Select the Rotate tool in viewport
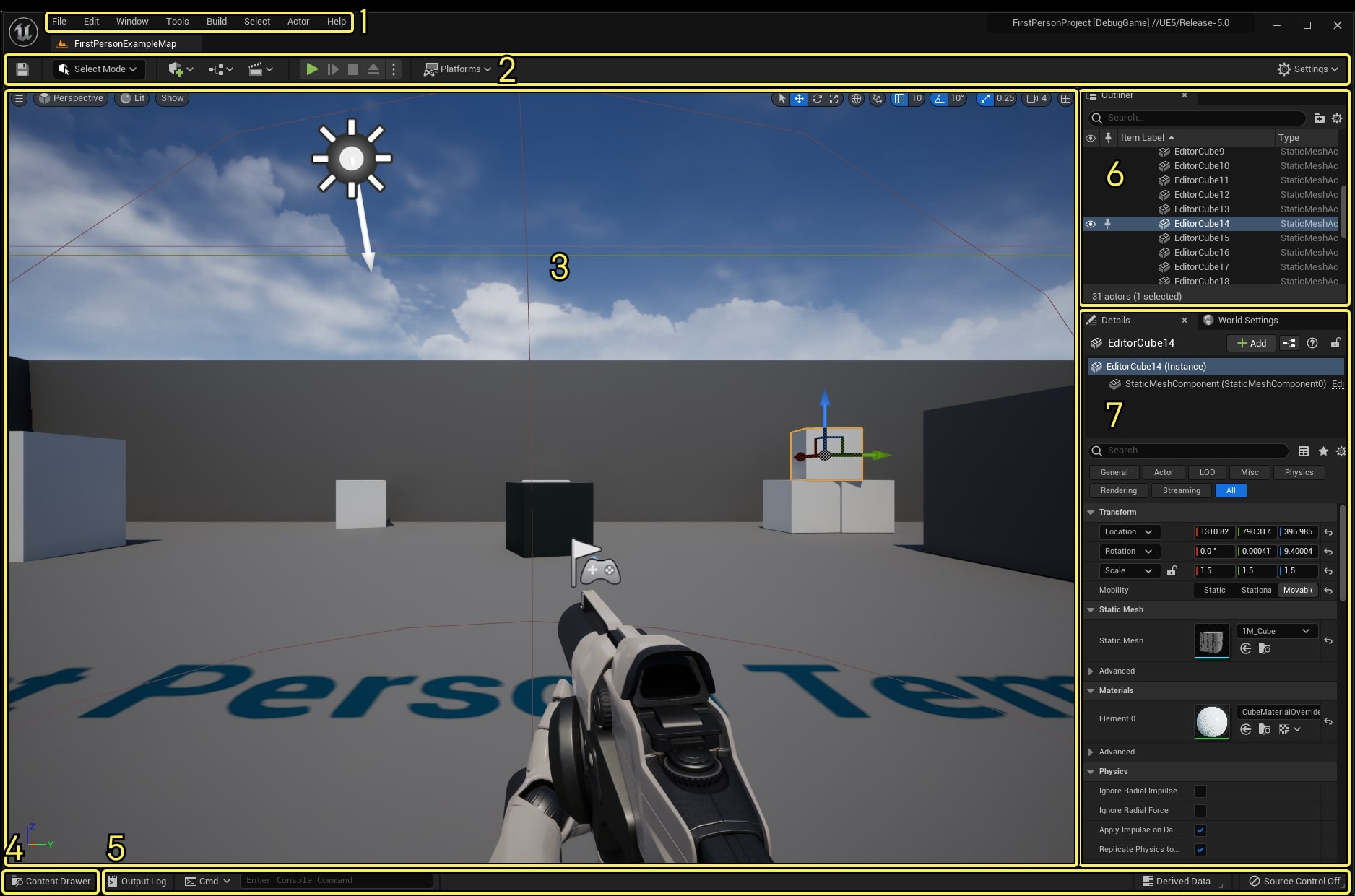The height and width of the screenshot is (896, 1355). click(817, 99)
